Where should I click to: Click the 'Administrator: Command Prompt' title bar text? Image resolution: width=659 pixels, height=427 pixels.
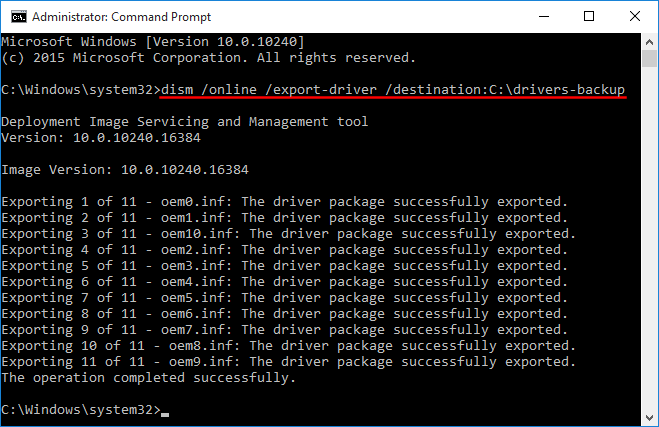111,15
